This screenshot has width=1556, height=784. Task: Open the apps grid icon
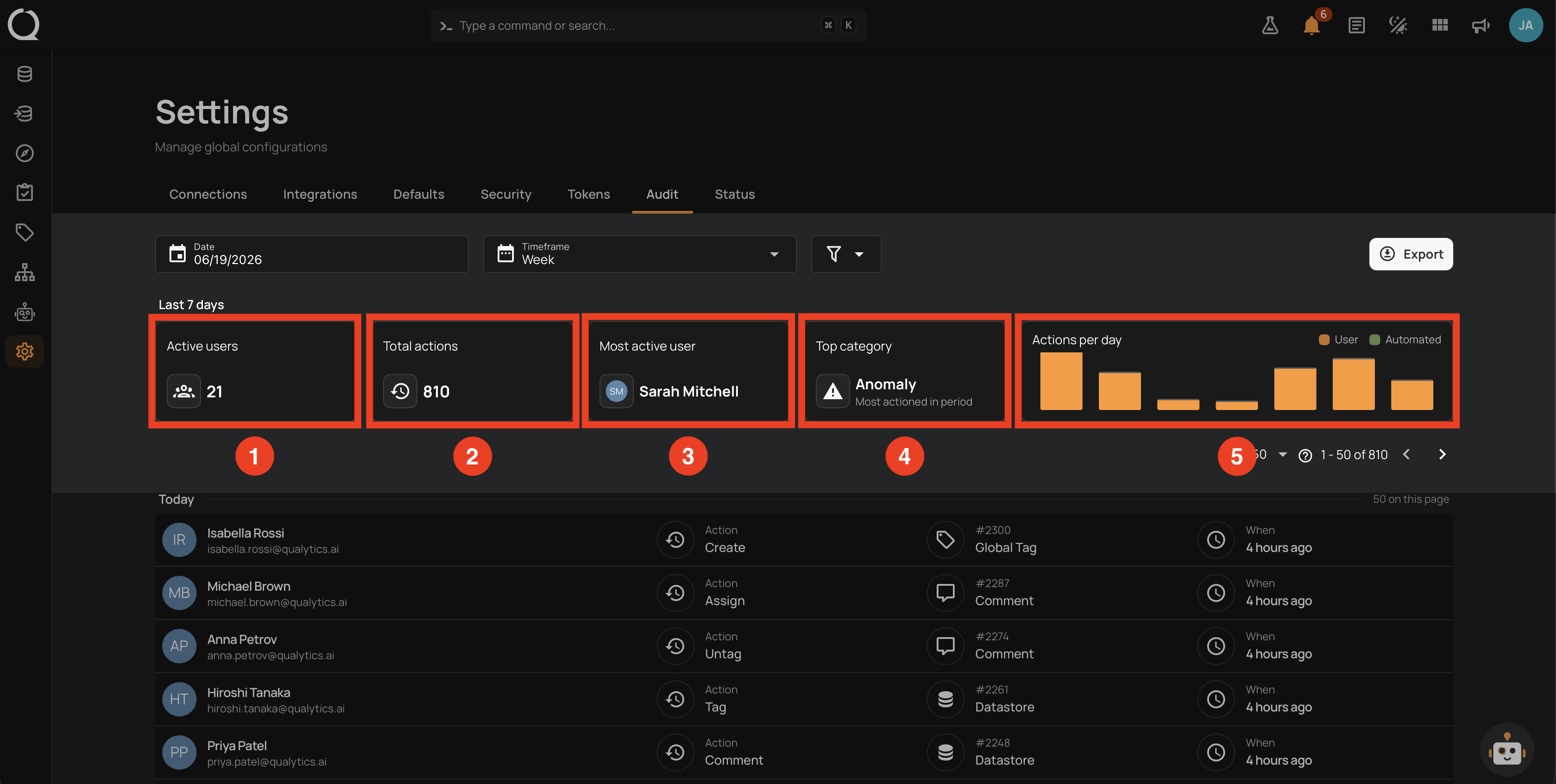1440,25
